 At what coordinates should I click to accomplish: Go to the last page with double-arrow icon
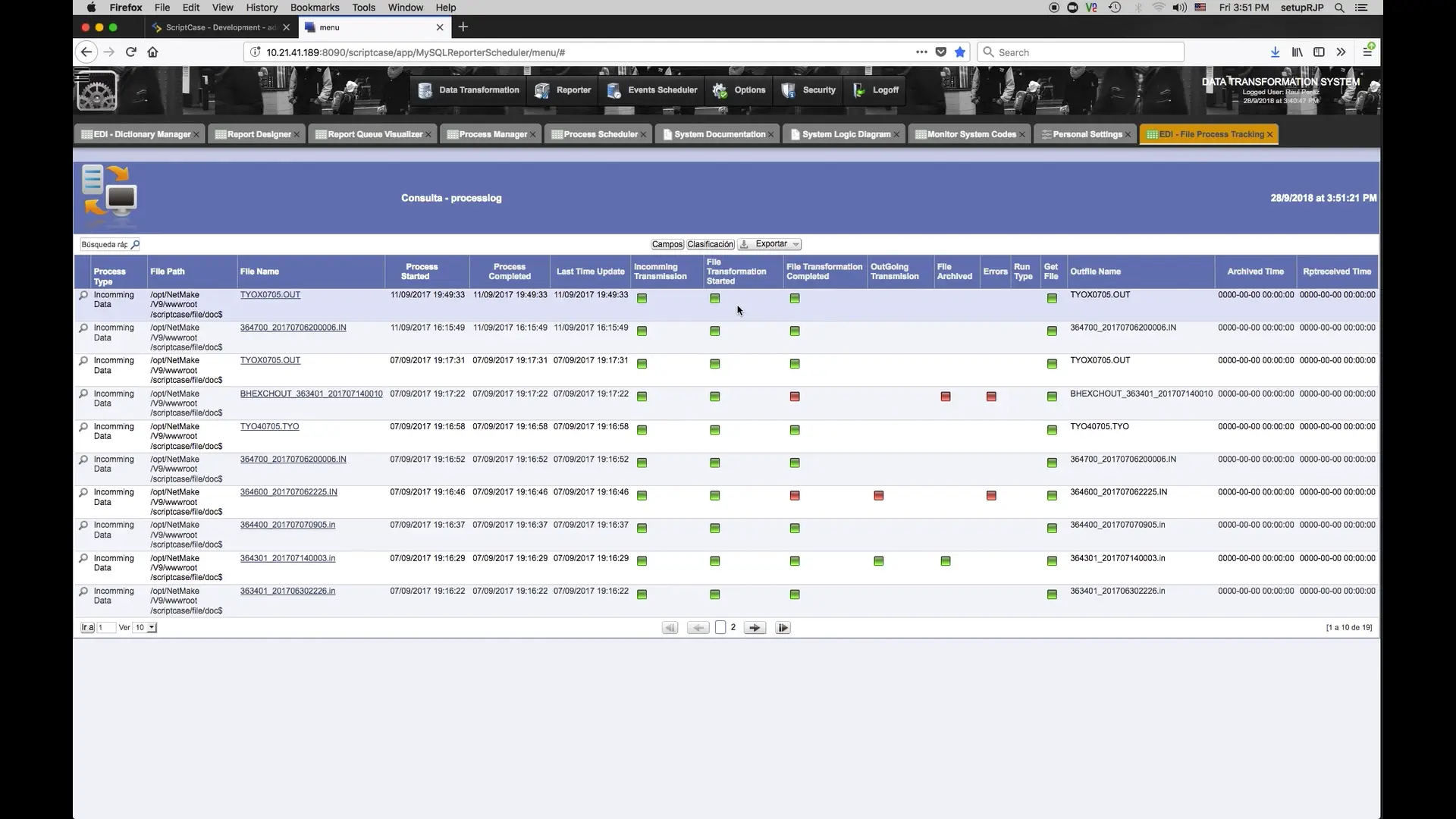coord(783,627)
